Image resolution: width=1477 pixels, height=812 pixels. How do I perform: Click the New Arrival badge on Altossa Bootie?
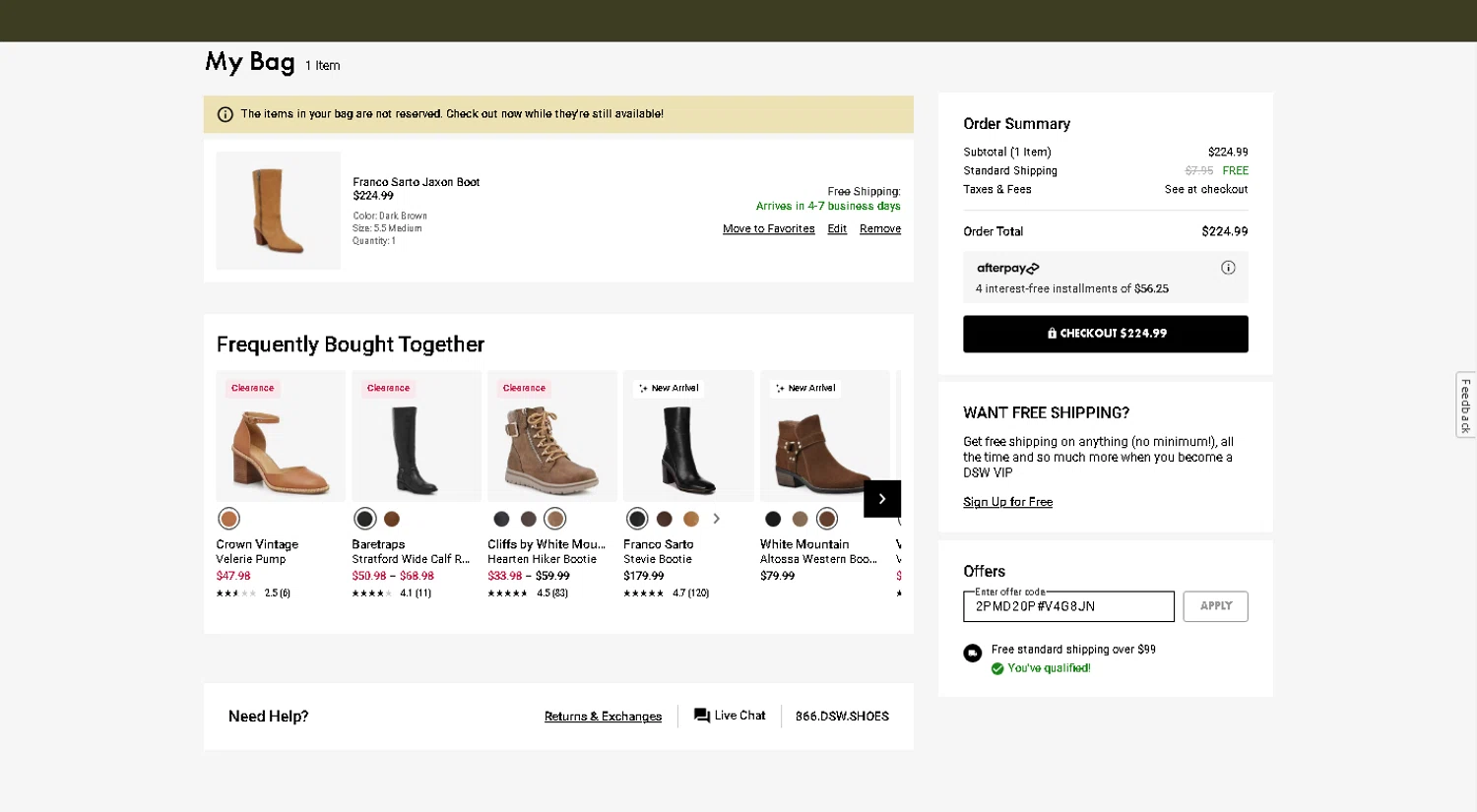tap(805, 388)
